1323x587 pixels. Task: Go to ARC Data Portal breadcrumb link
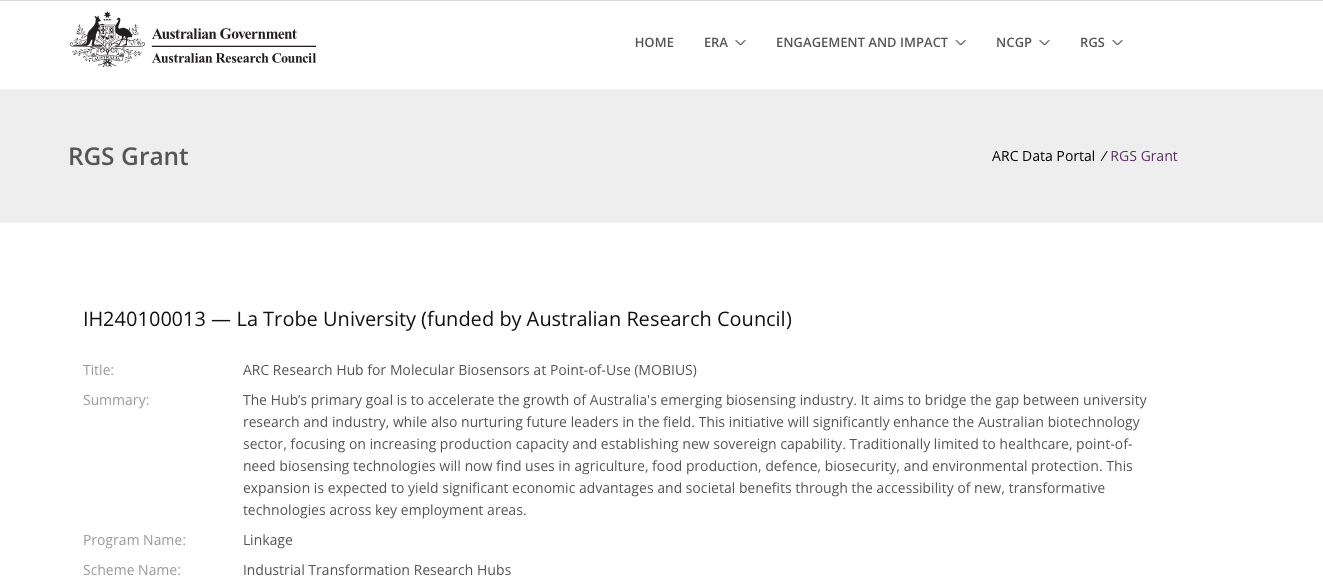click(1043, 156)
